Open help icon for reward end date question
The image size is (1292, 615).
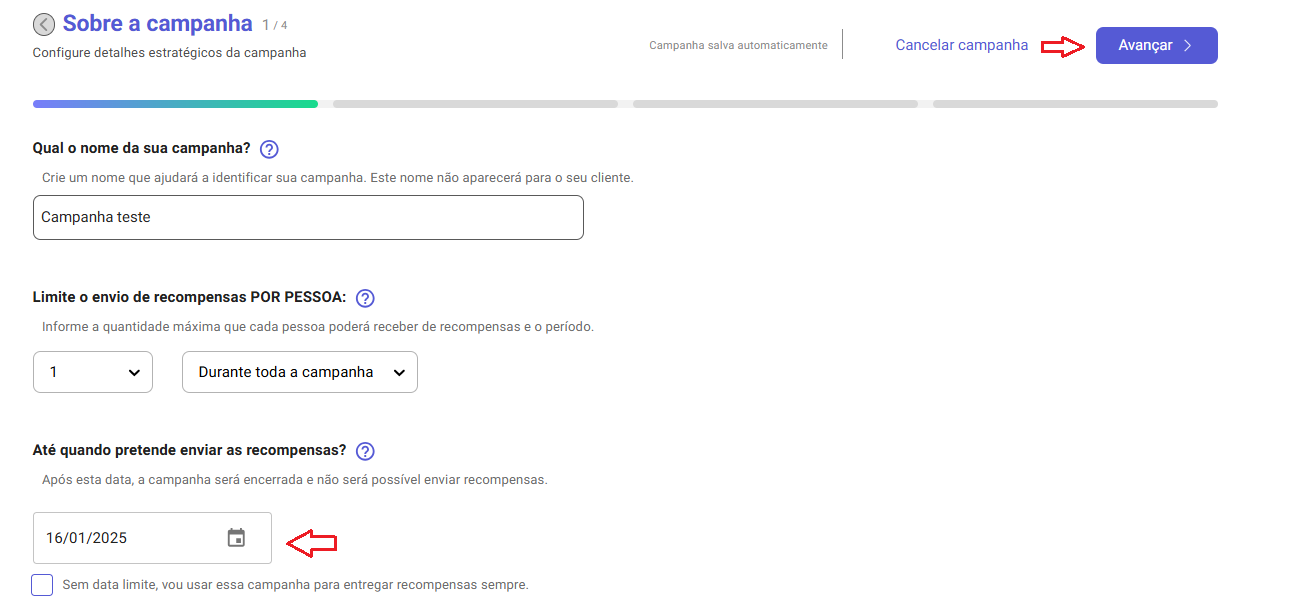(365, 451)
